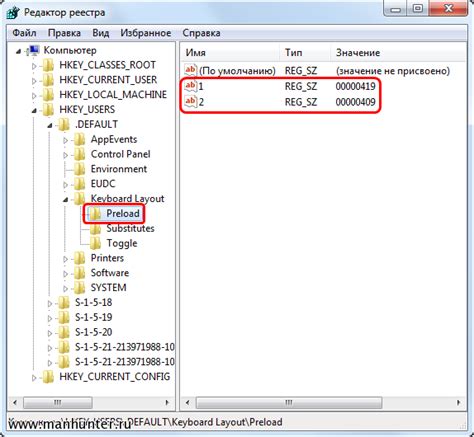Screen dimensions: 474x437
Task: Expand the Control Panel subkey arrow
Action: tap(66, 155)
